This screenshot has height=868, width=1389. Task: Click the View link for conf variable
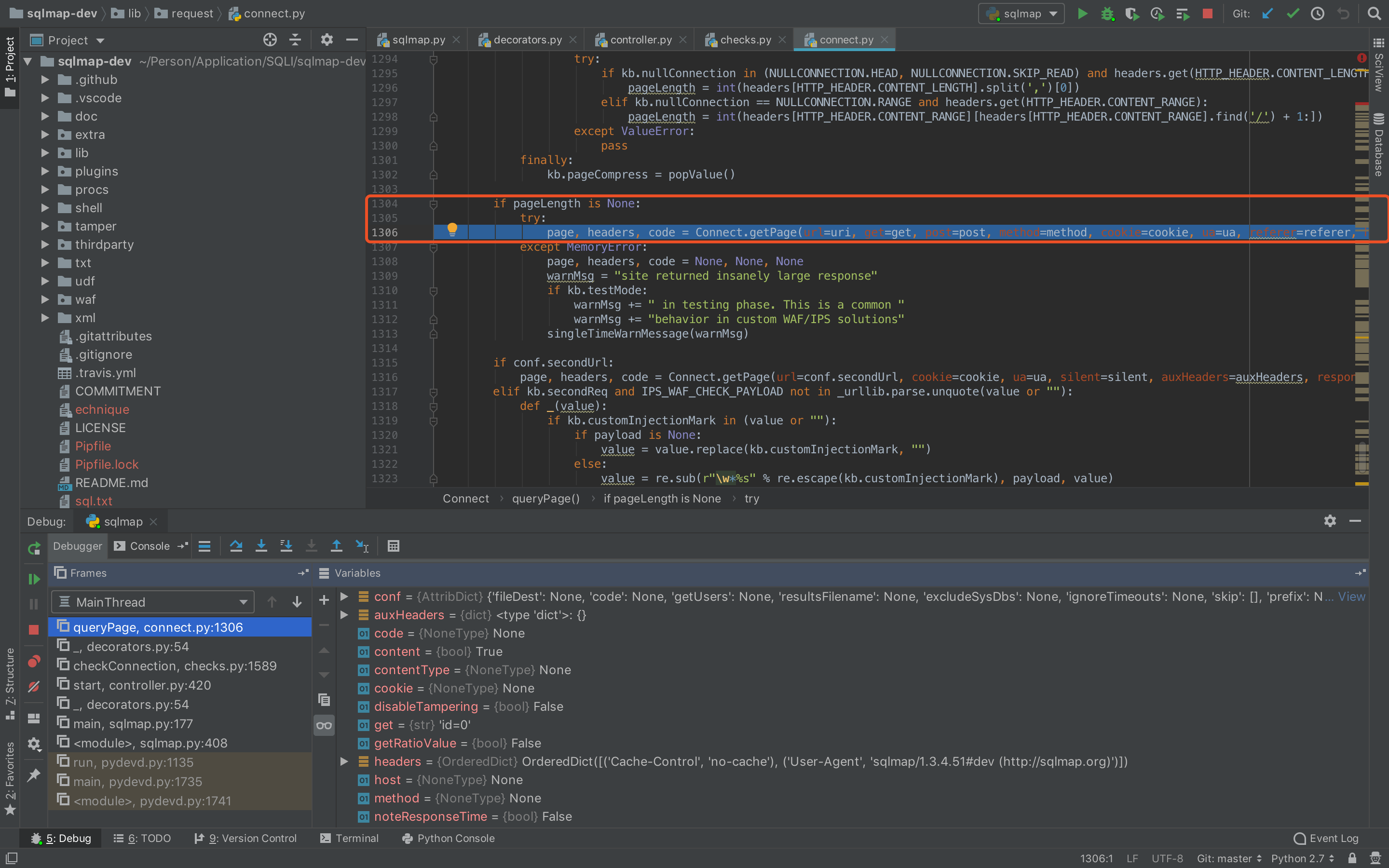pos(1351,597)
